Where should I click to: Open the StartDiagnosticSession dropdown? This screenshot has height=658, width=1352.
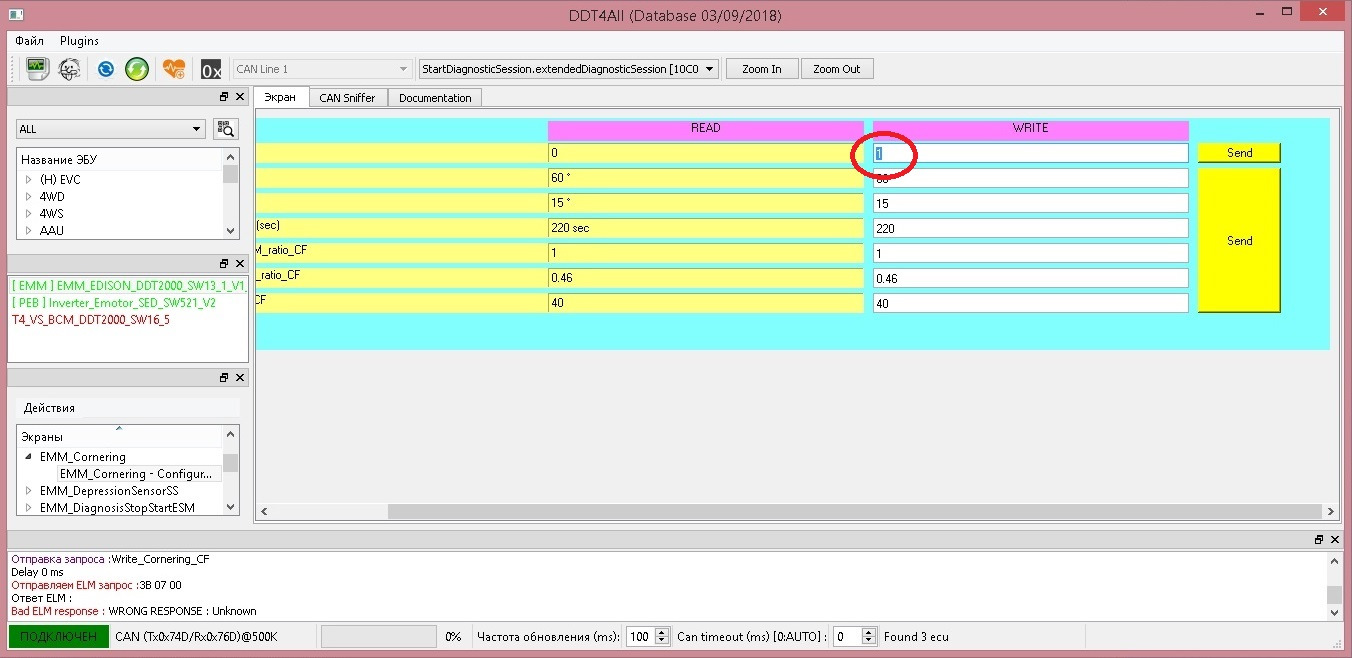[568, 69]
